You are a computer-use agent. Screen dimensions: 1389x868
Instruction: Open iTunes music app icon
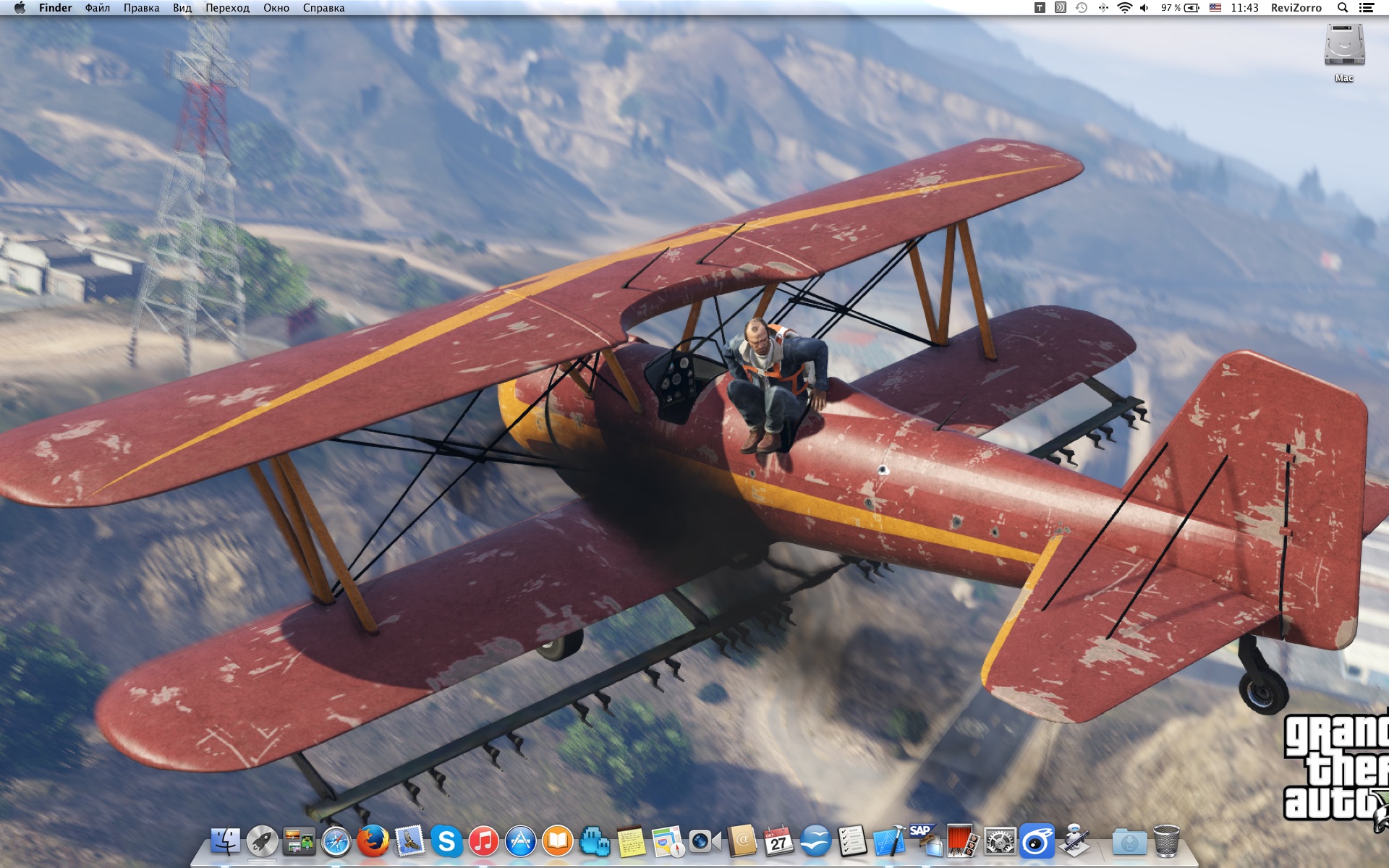click(483, 841)
